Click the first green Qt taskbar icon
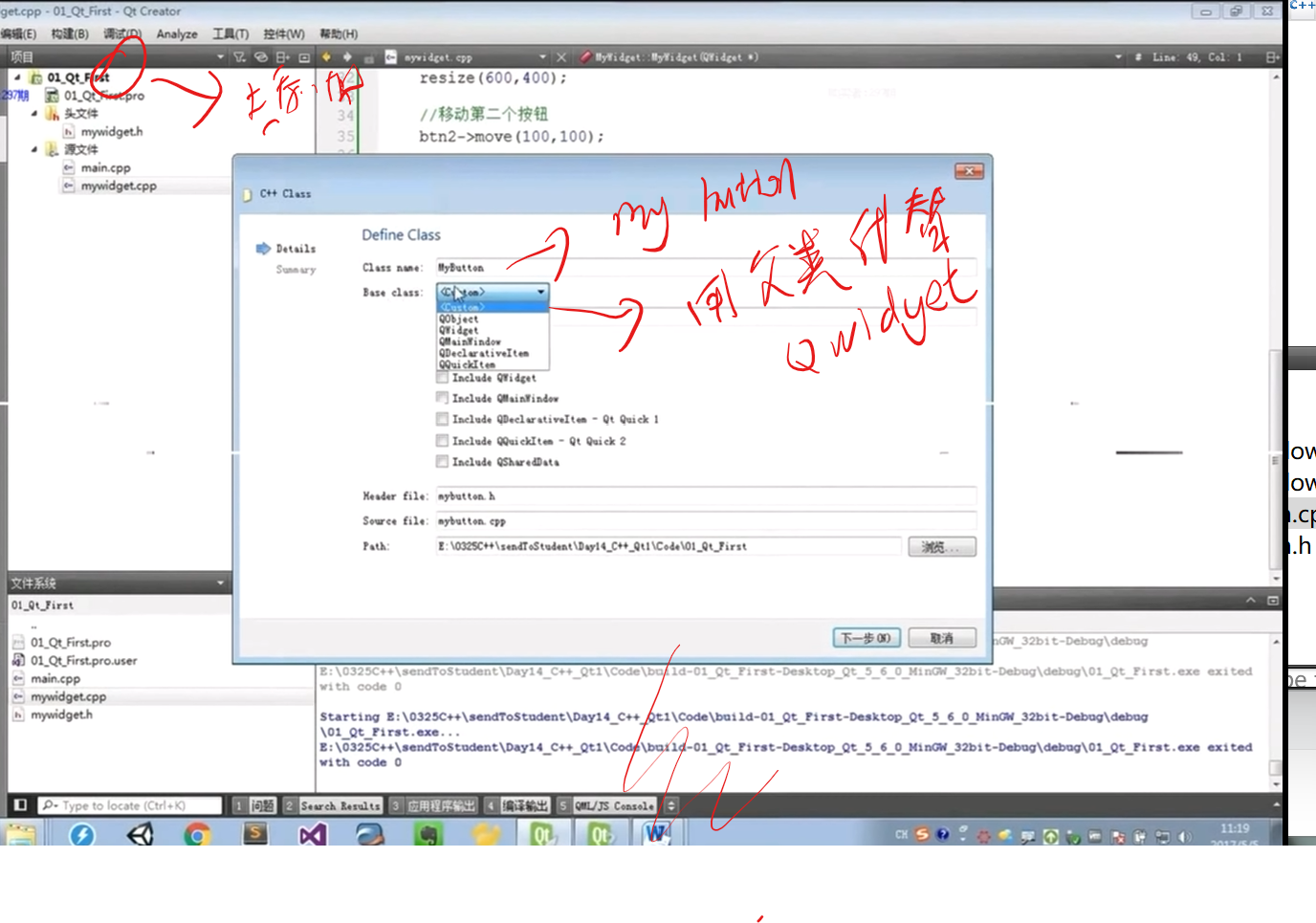Image resolution: width=1316 pixels, height=923 pixels. pos(543,835)
